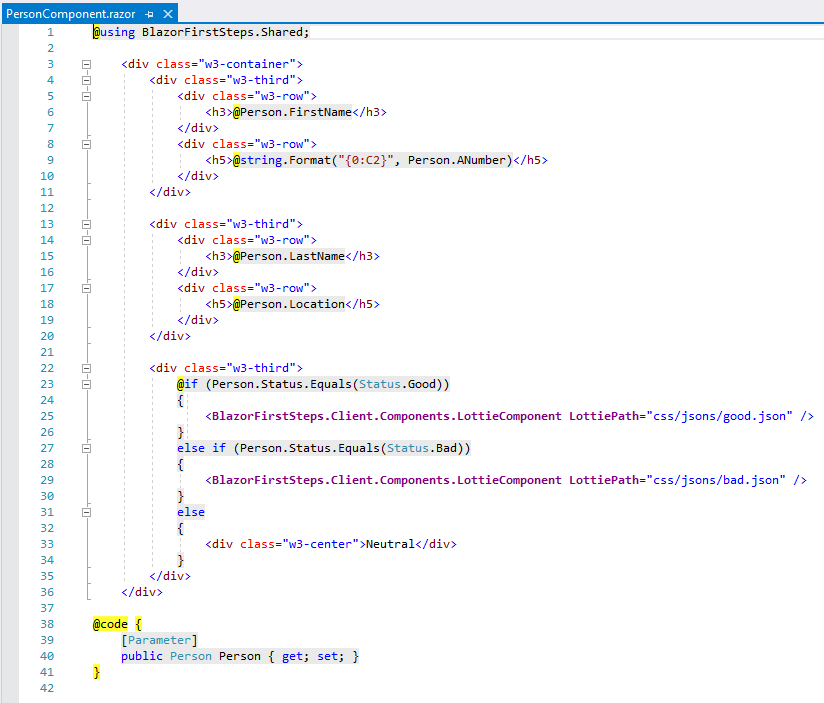Screen dimensions: 824x703
Task: Click the set; accessor on line 40
Action: coord(331,656)
